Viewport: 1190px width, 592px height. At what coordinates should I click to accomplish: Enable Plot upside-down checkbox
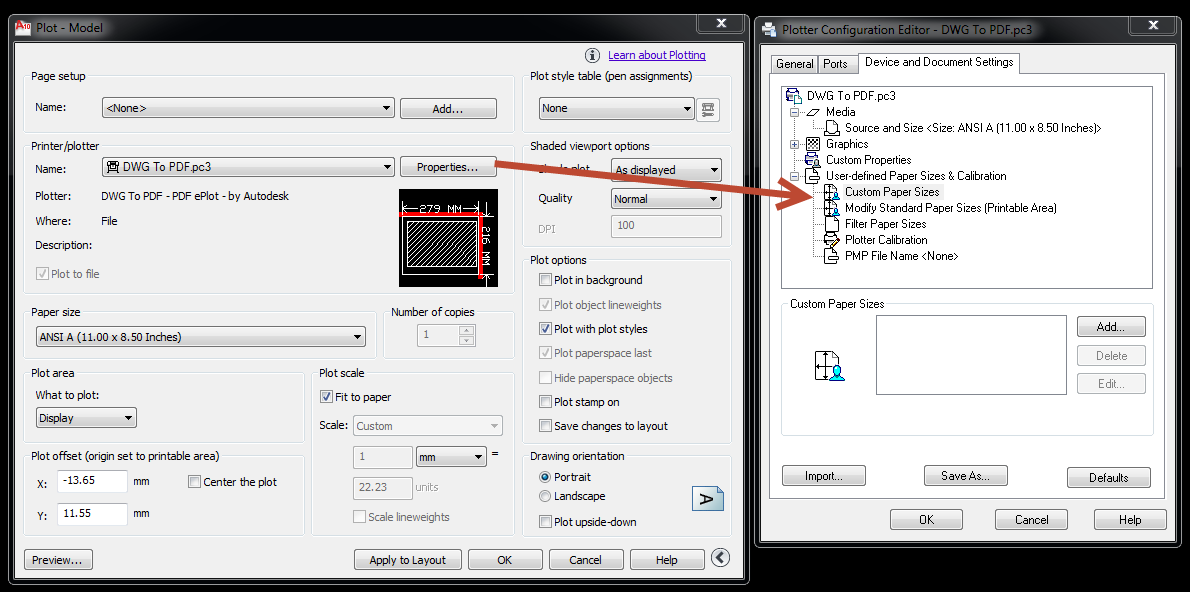545,521
